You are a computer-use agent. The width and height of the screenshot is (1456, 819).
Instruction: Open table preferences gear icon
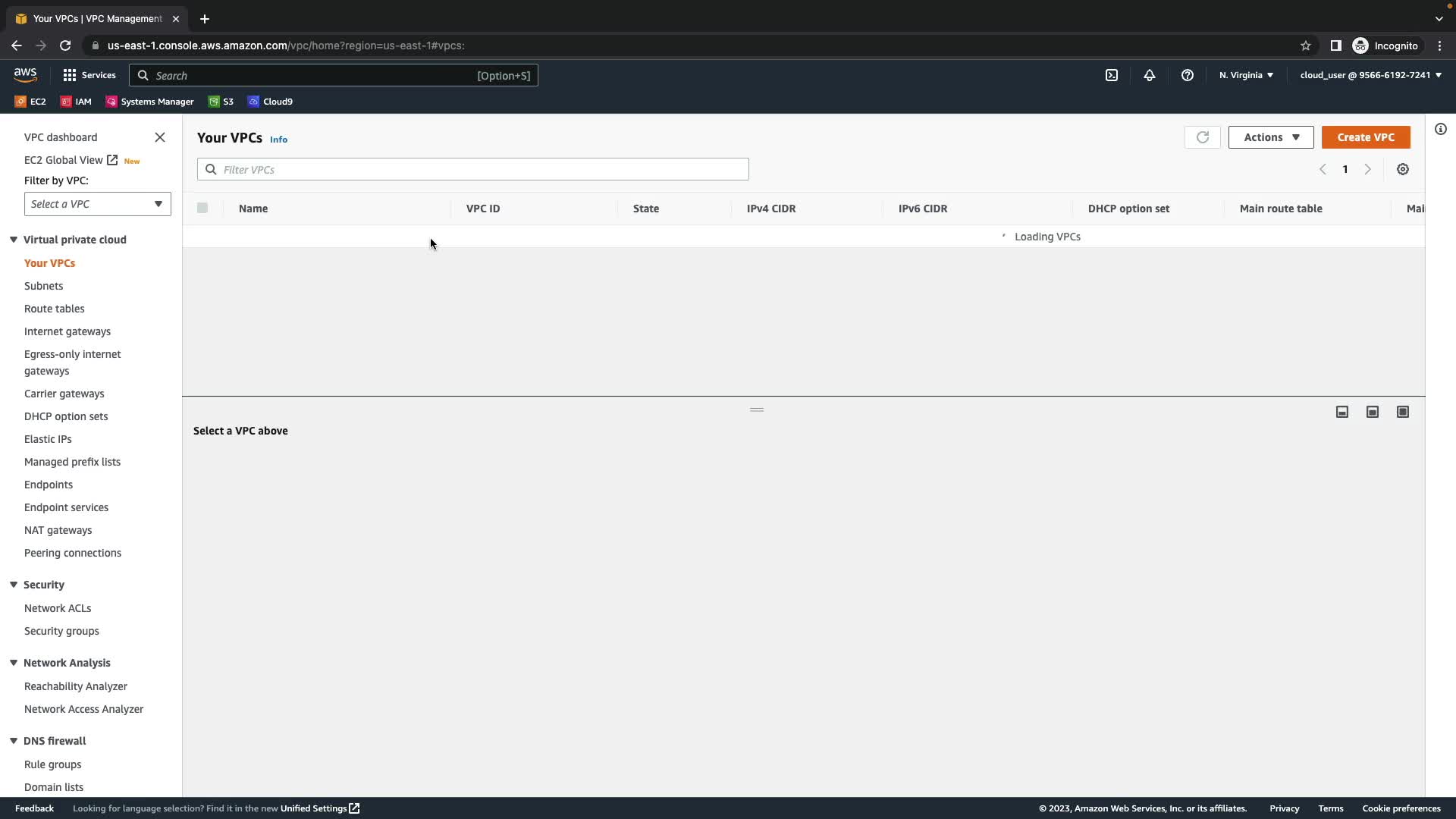[1403, 169]
